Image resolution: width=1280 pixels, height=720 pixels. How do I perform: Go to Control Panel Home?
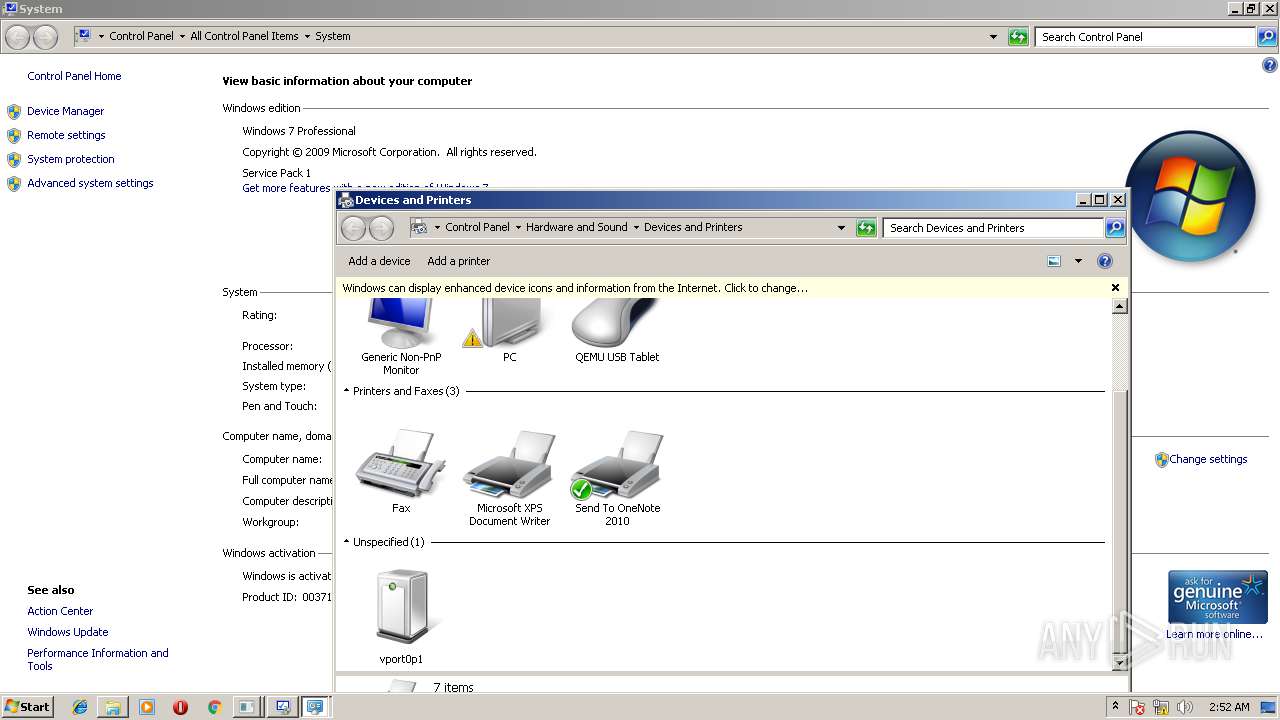(74, 76)
